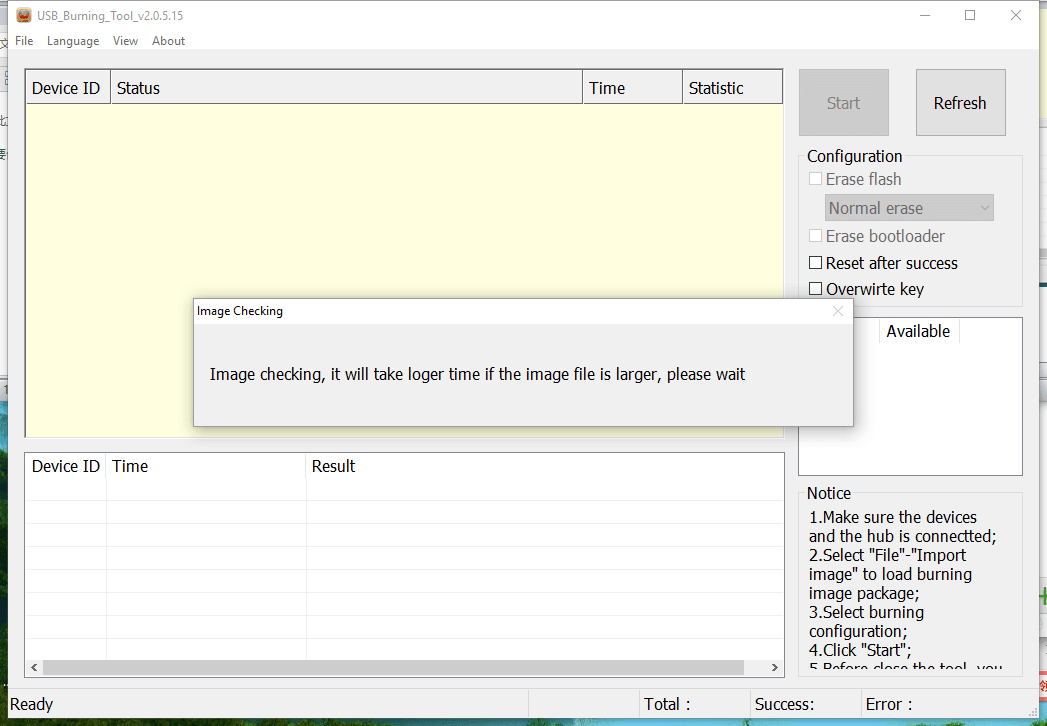Maximize the USB Burning Tool window
Image resolution: width=1047 pixels, height=726 pixels.
pyautogui.click(x=970, y=15)
